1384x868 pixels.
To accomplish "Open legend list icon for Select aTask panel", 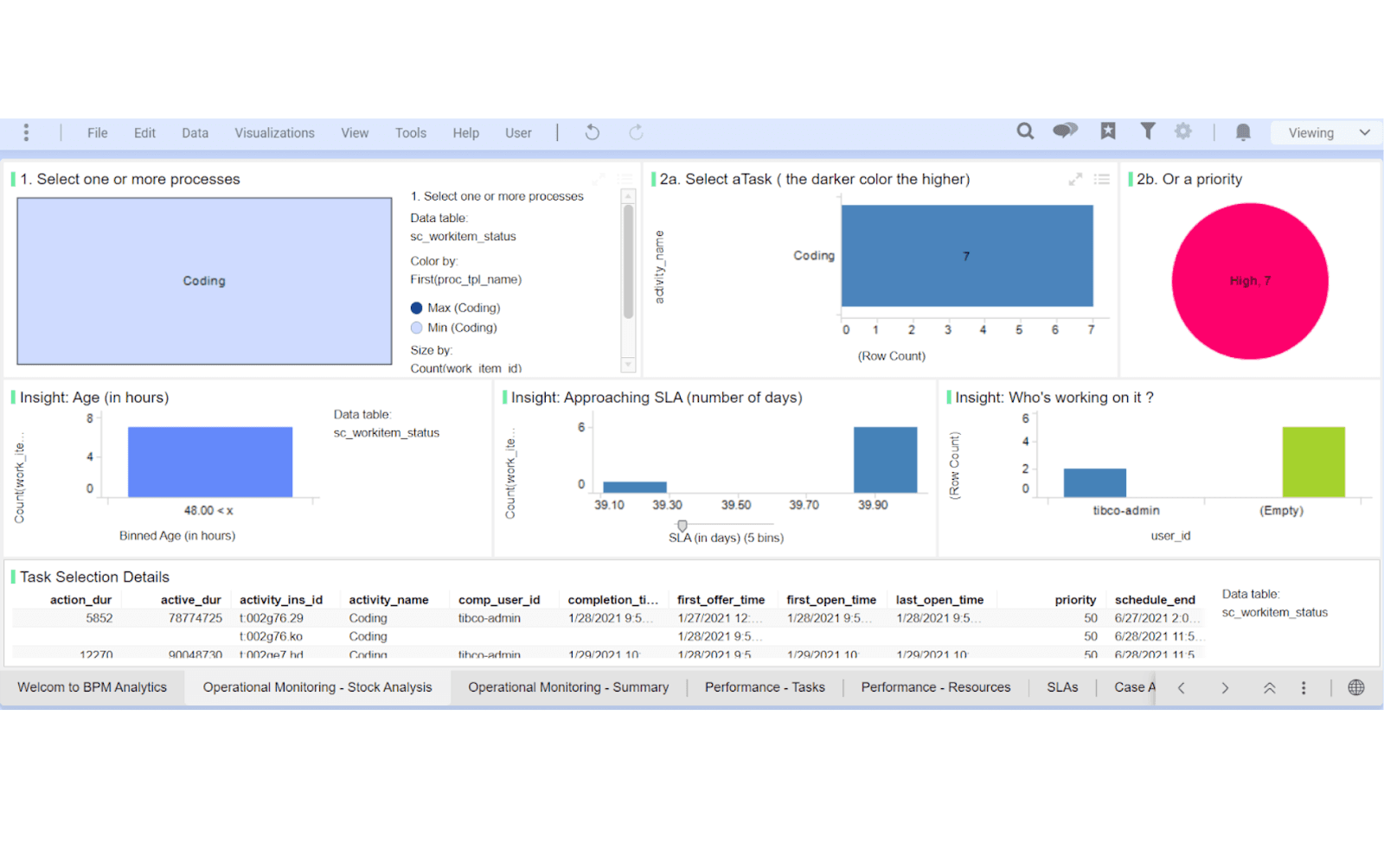I will click(1101, 179).
